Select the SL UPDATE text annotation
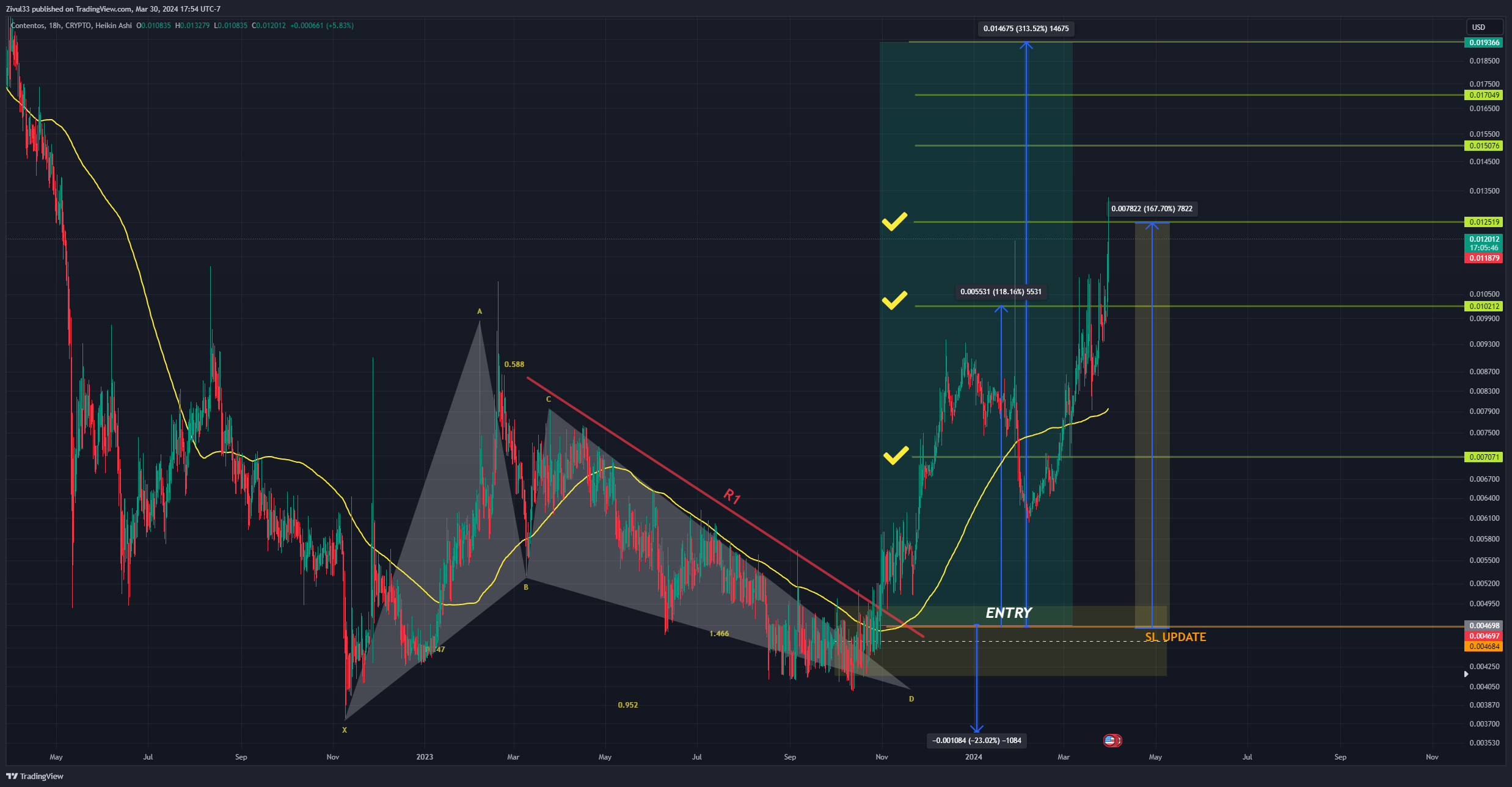This screenshot has height=787, width=1512. click(x=1175, y=637)
